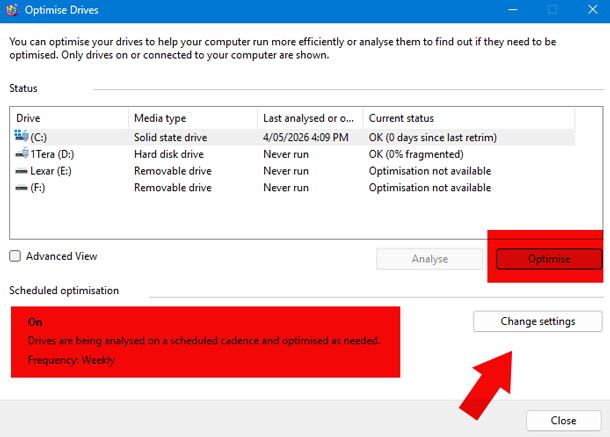Click the 'Frequency: Weekly' text
The image size is (610, 437).
point(71,360)
